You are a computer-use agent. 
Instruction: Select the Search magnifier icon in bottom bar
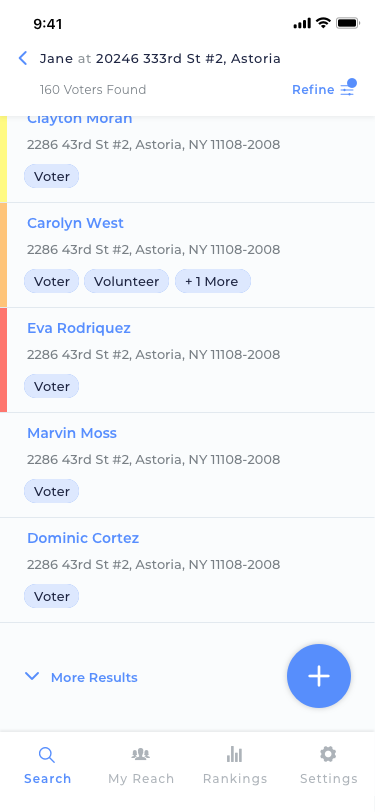(47, 755)
